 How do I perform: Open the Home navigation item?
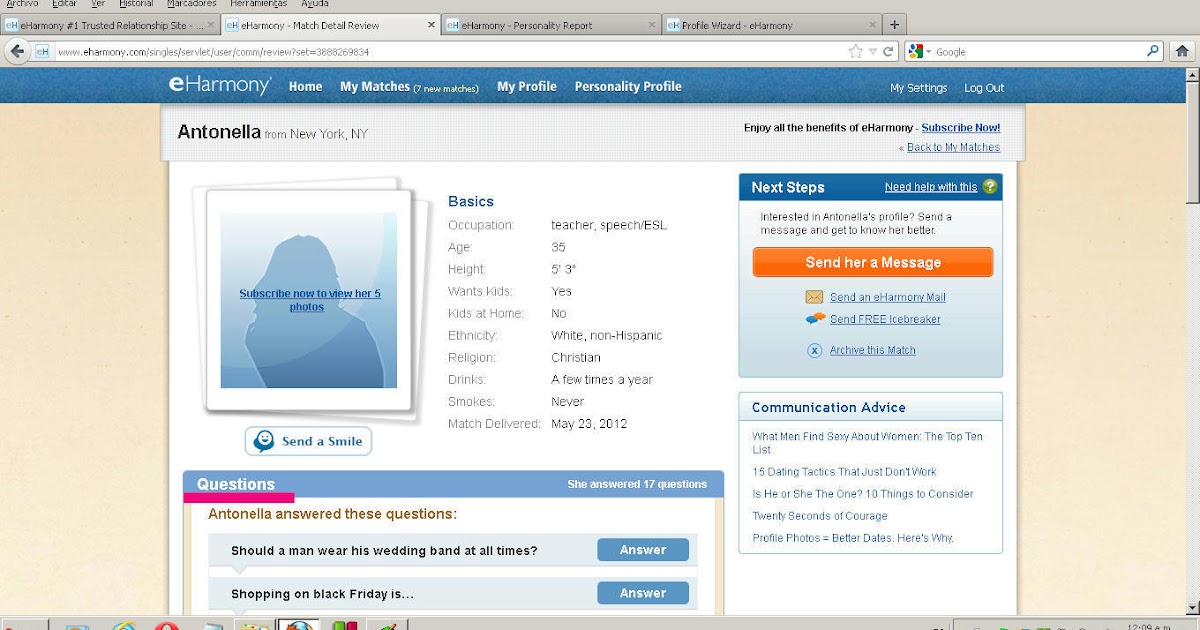coord(305,87)
